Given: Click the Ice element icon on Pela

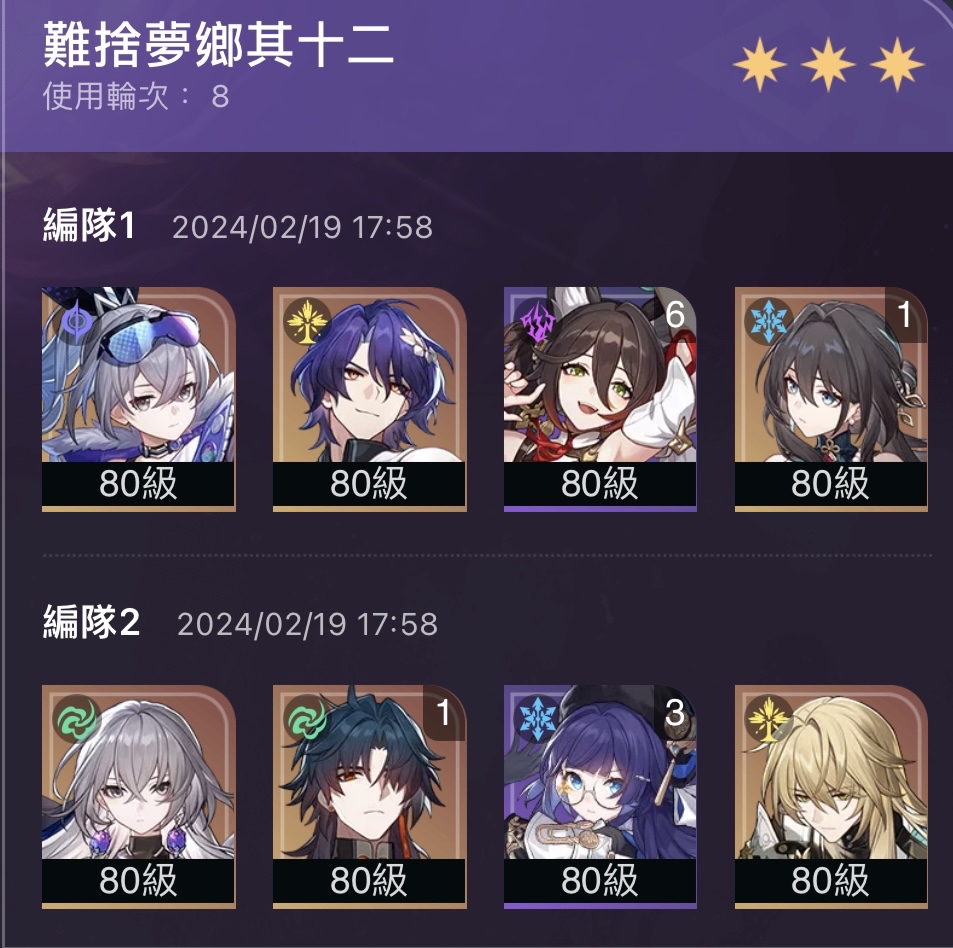Looking at the screenshot, I should click(x=537, y=718).
